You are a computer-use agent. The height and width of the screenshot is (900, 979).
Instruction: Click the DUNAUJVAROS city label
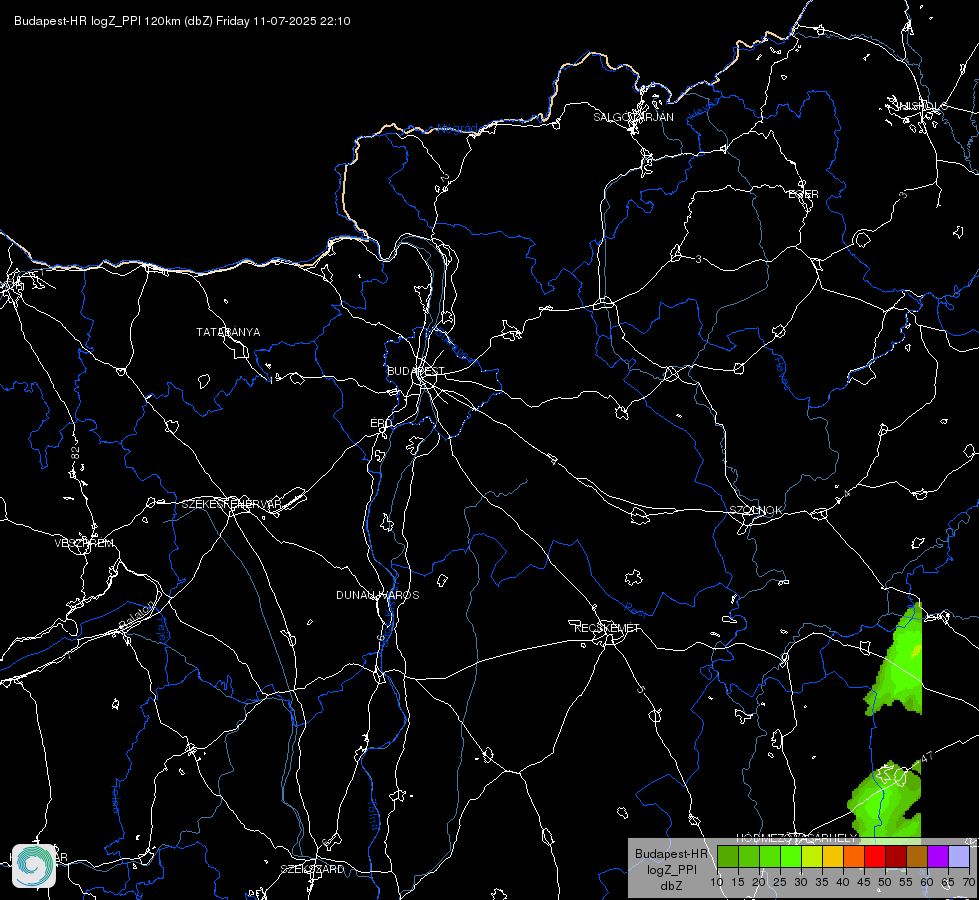pyautogui.click(x=378, y=595)
